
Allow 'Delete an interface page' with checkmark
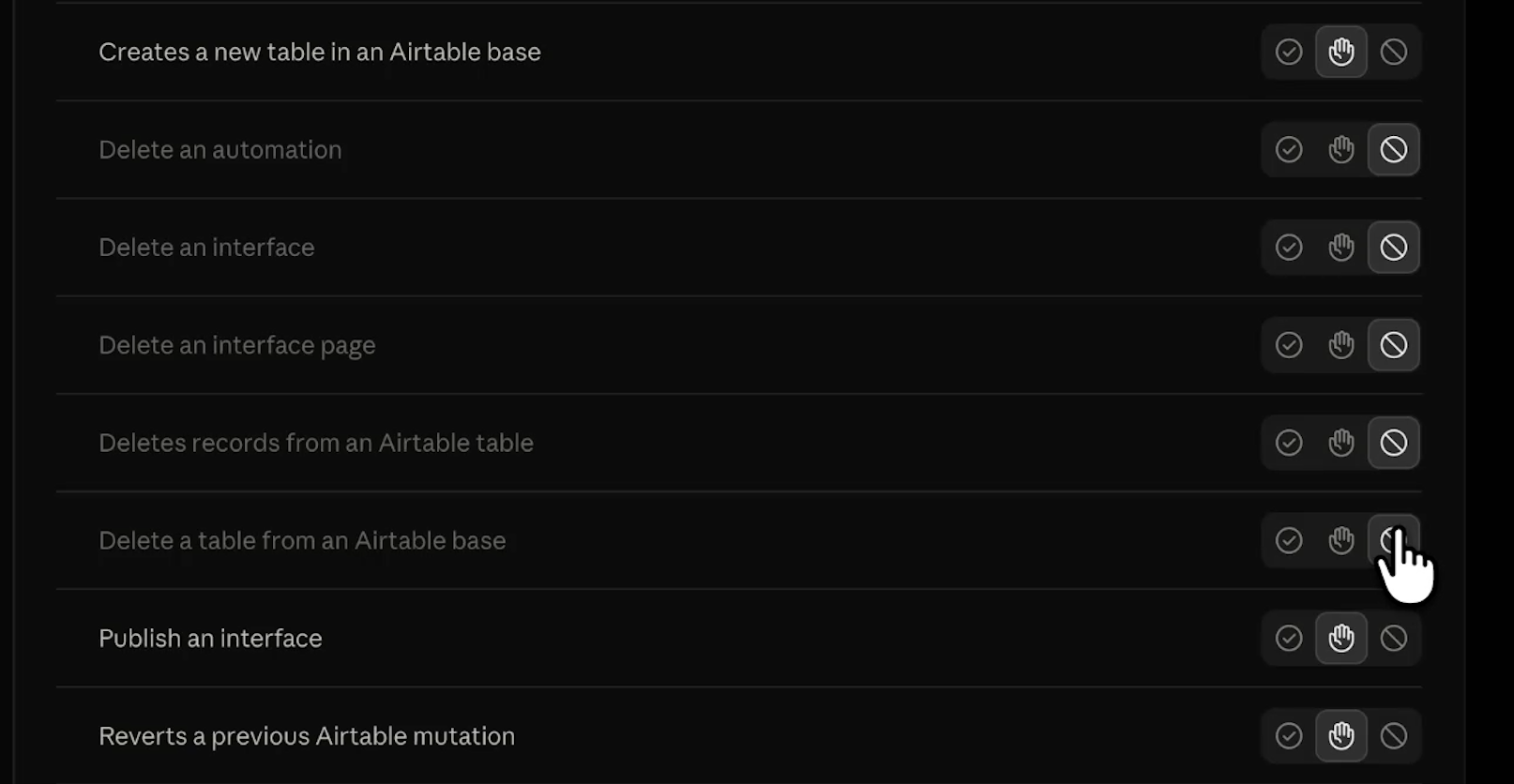pyautogui.click(x=1289, y=345)
